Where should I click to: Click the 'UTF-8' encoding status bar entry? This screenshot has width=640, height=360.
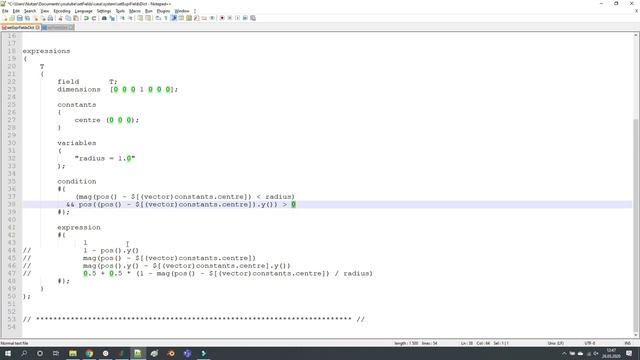tap(590, 343)
